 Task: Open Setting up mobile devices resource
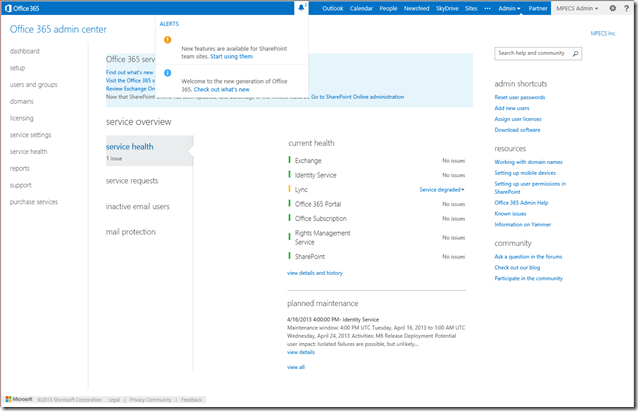525,173
